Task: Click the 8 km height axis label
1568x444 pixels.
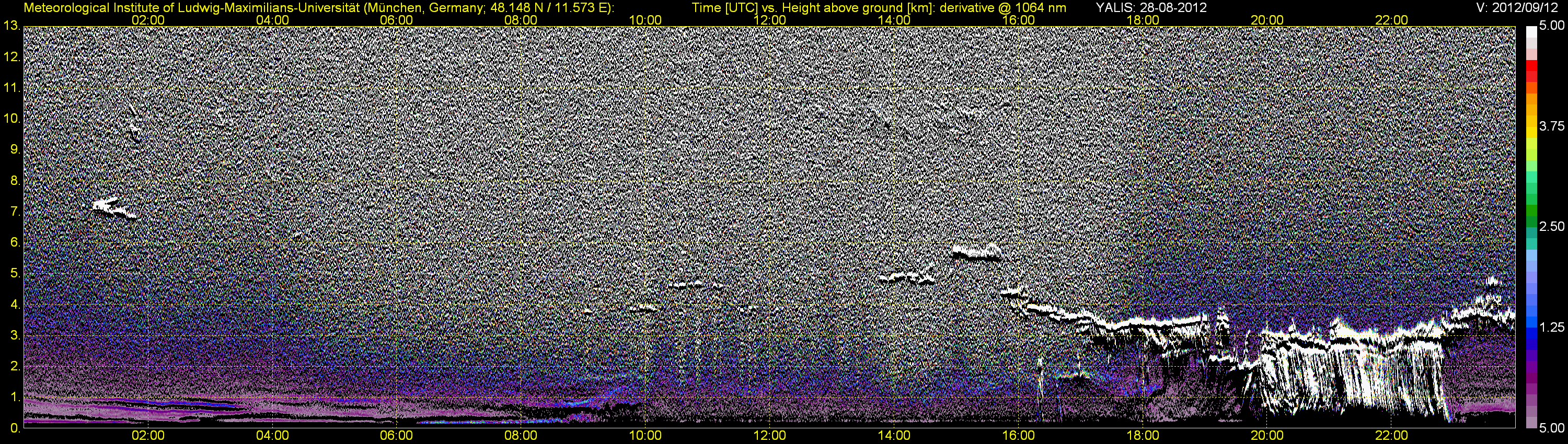Action: [15, 181]
